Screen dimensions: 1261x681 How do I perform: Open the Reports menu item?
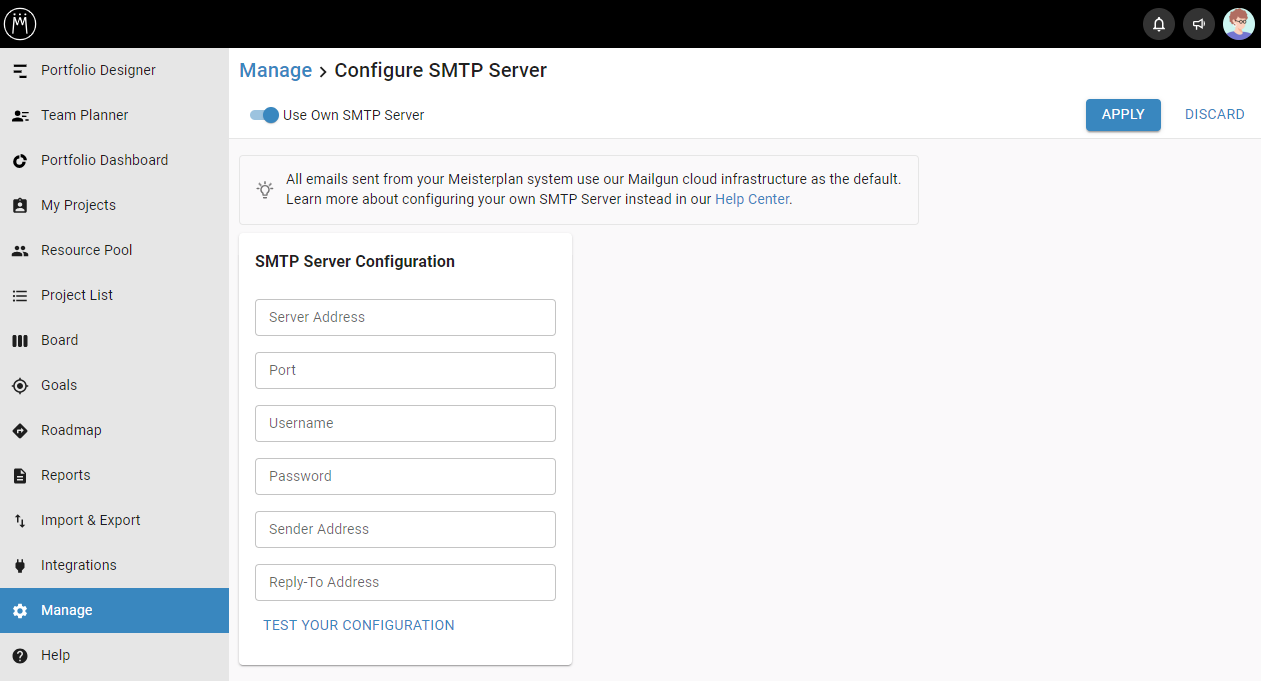pos(114,475)
